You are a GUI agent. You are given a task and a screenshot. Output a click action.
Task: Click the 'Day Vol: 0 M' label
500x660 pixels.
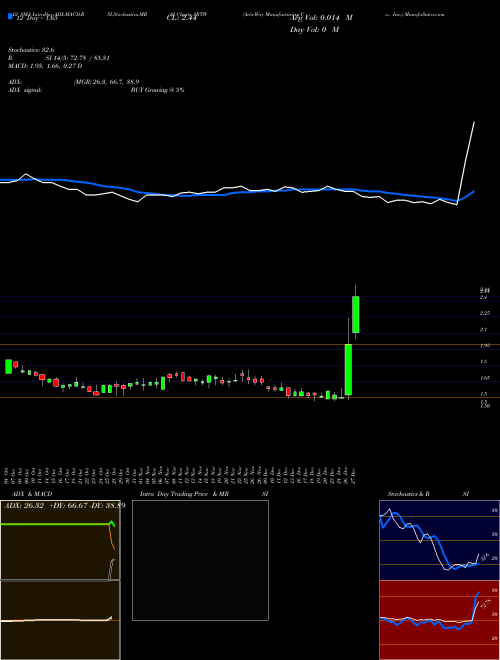pyautogui.click(x=314, y=29)
